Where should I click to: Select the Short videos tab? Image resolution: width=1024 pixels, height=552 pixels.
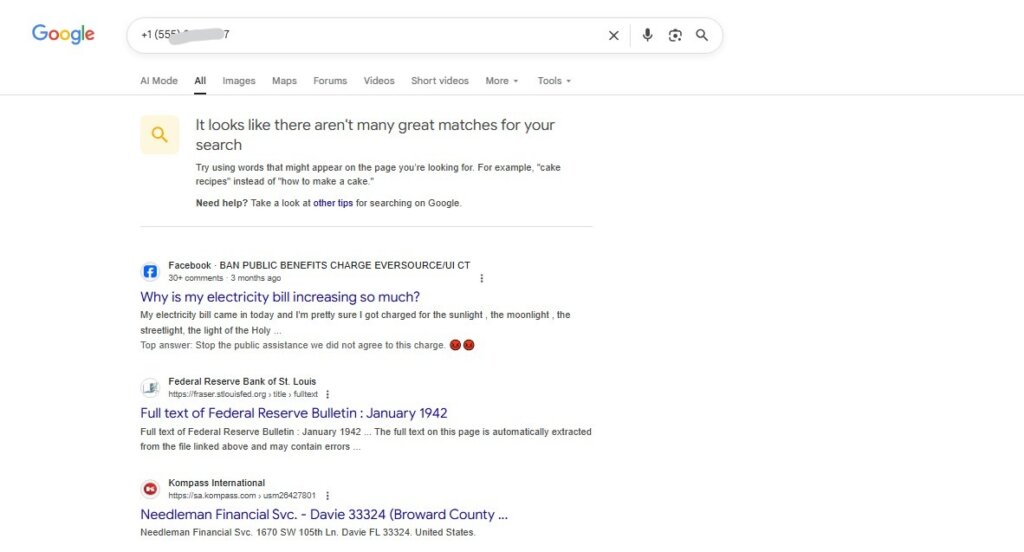(439, 81)
